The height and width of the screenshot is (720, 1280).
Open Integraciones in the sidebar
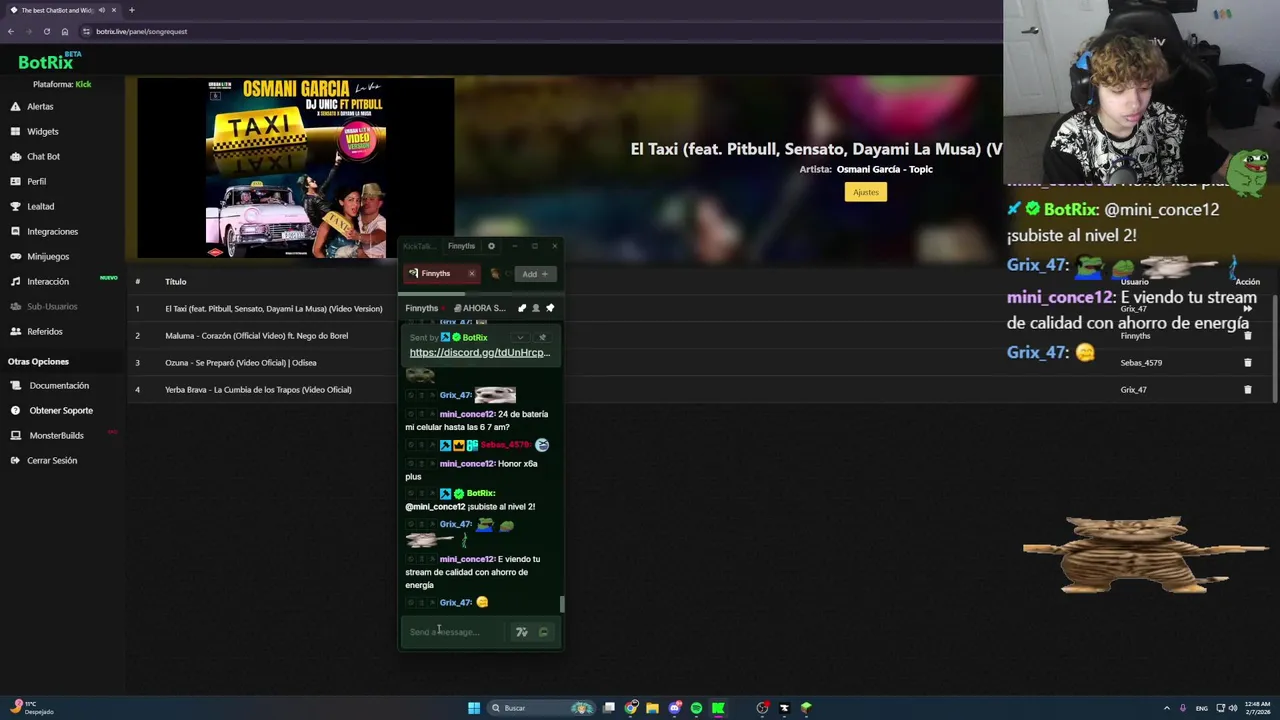click(x=52, y=231)
